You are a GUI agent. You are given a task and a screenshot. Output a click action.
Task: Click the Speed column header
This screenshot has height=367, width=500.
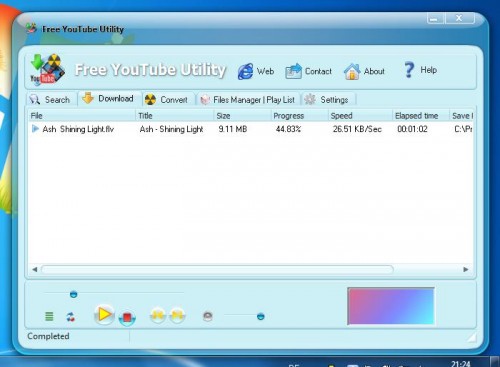(x=360, y=116)
